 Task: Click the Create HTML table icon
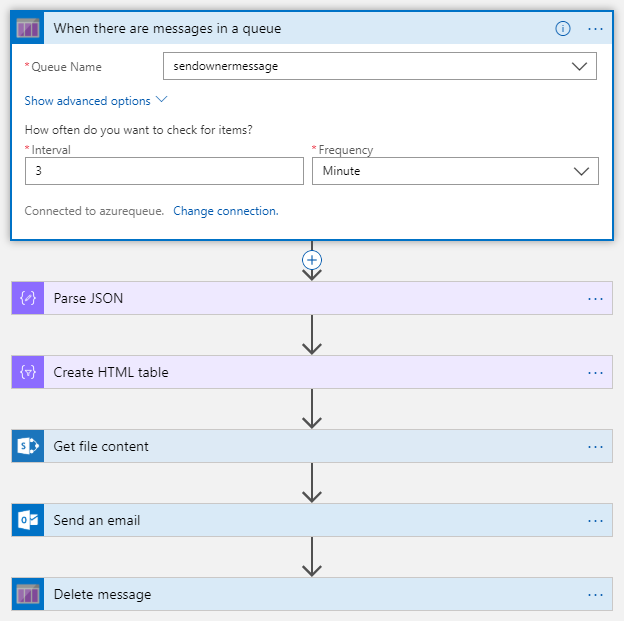click(28, 372)
